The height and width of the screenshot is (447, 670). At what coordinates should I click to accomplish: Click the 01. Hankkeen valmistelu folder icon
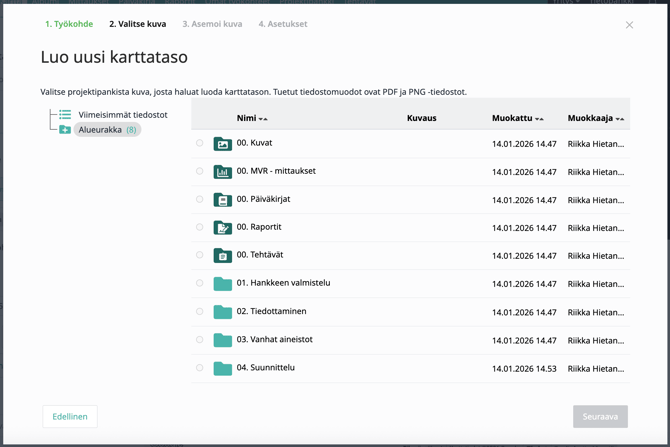222,284
